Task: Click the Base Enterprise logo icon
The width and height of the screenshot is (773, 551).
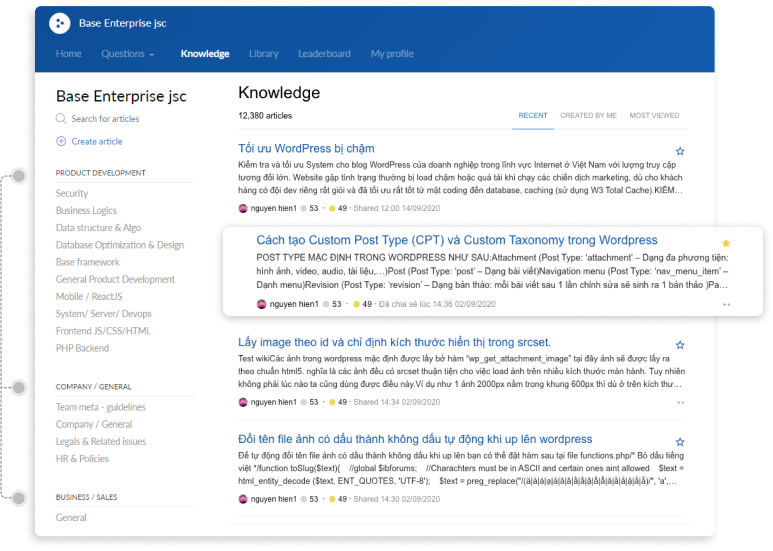Action: click(x=60, y=23)
